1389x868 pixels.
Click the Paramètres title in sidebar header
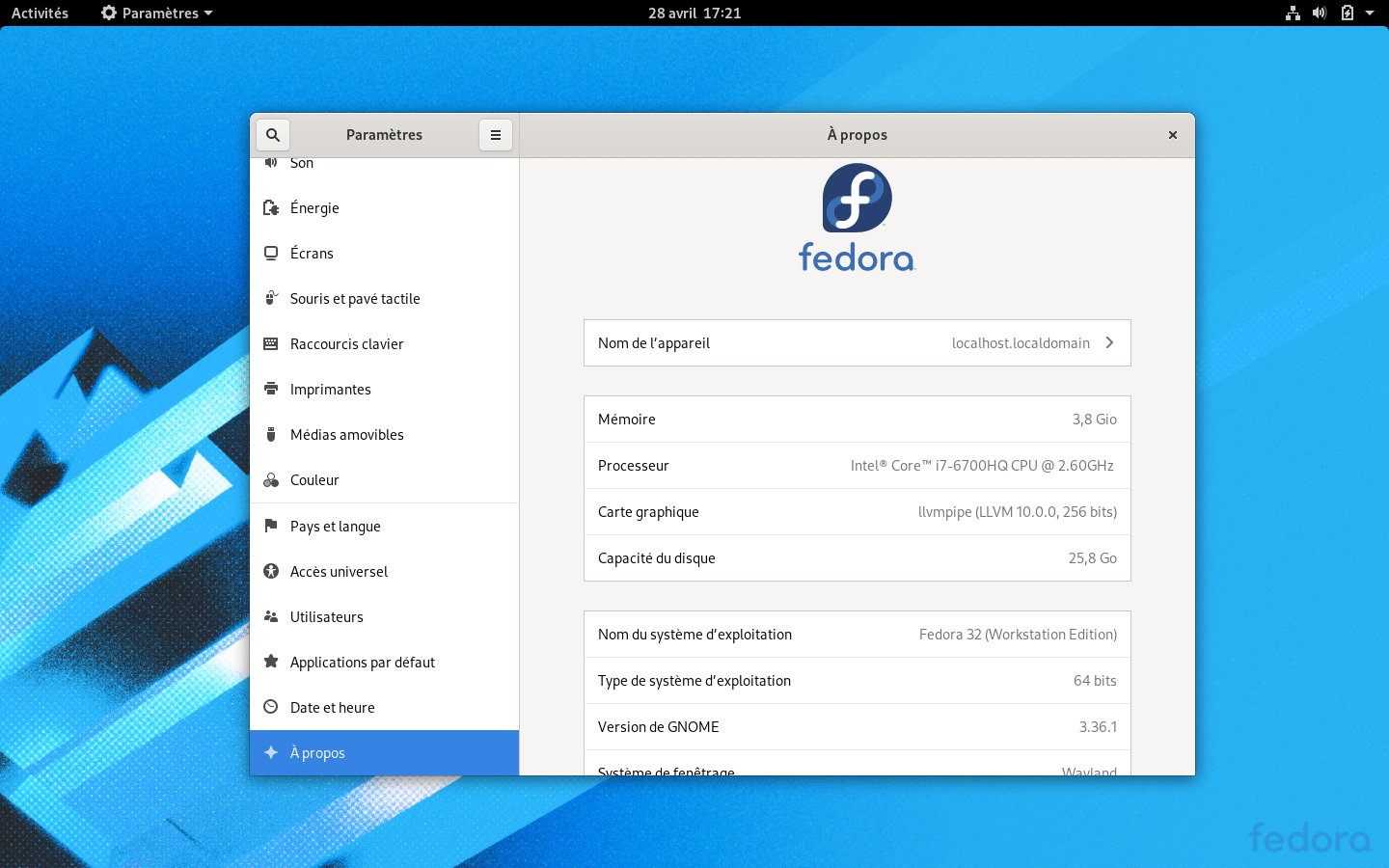click(x=384, y=135)
